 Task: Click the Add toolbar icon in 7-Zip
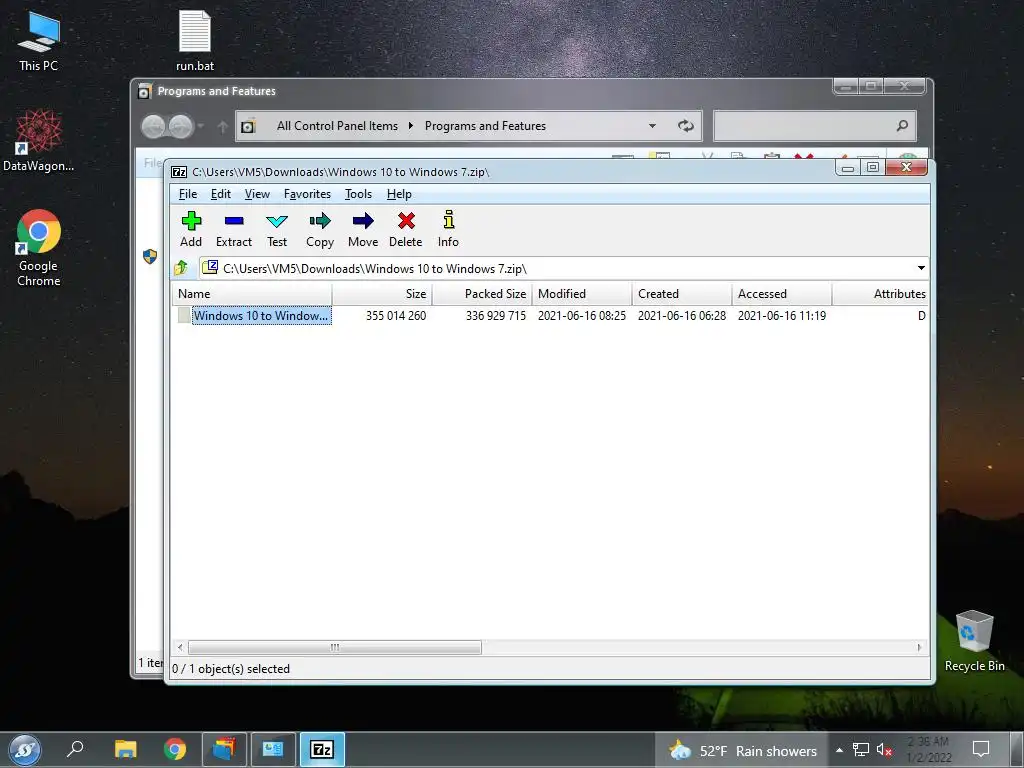(191, 229)
